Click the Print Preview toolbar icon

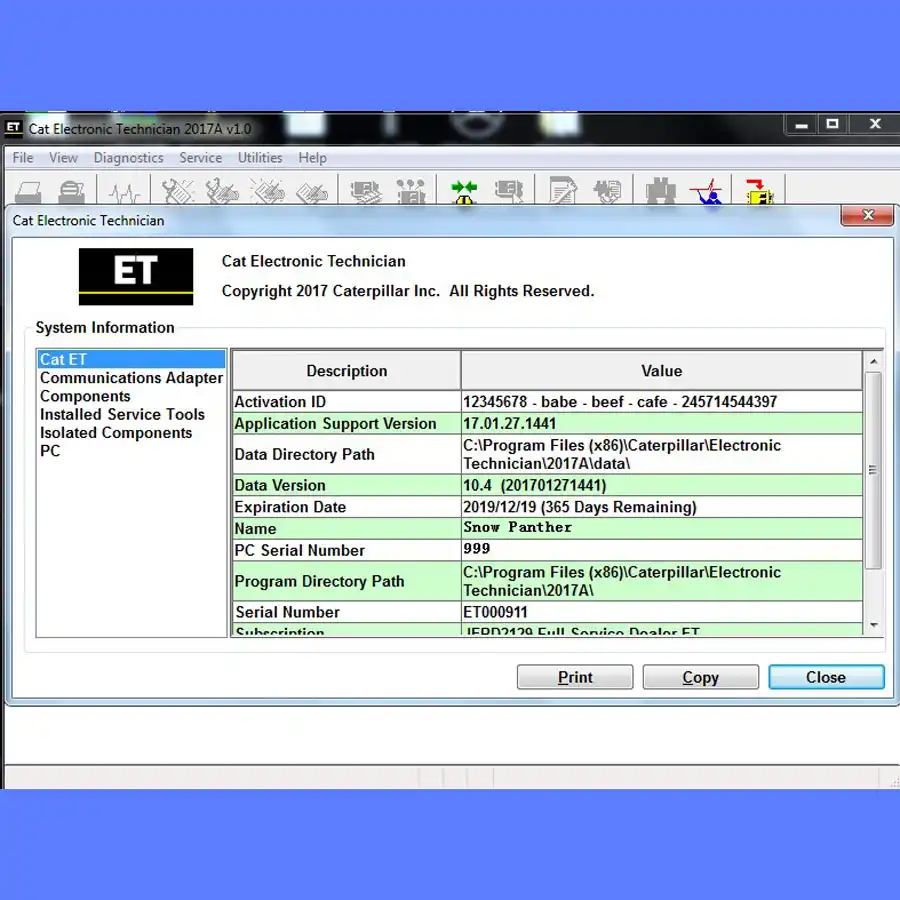[72, 192]
